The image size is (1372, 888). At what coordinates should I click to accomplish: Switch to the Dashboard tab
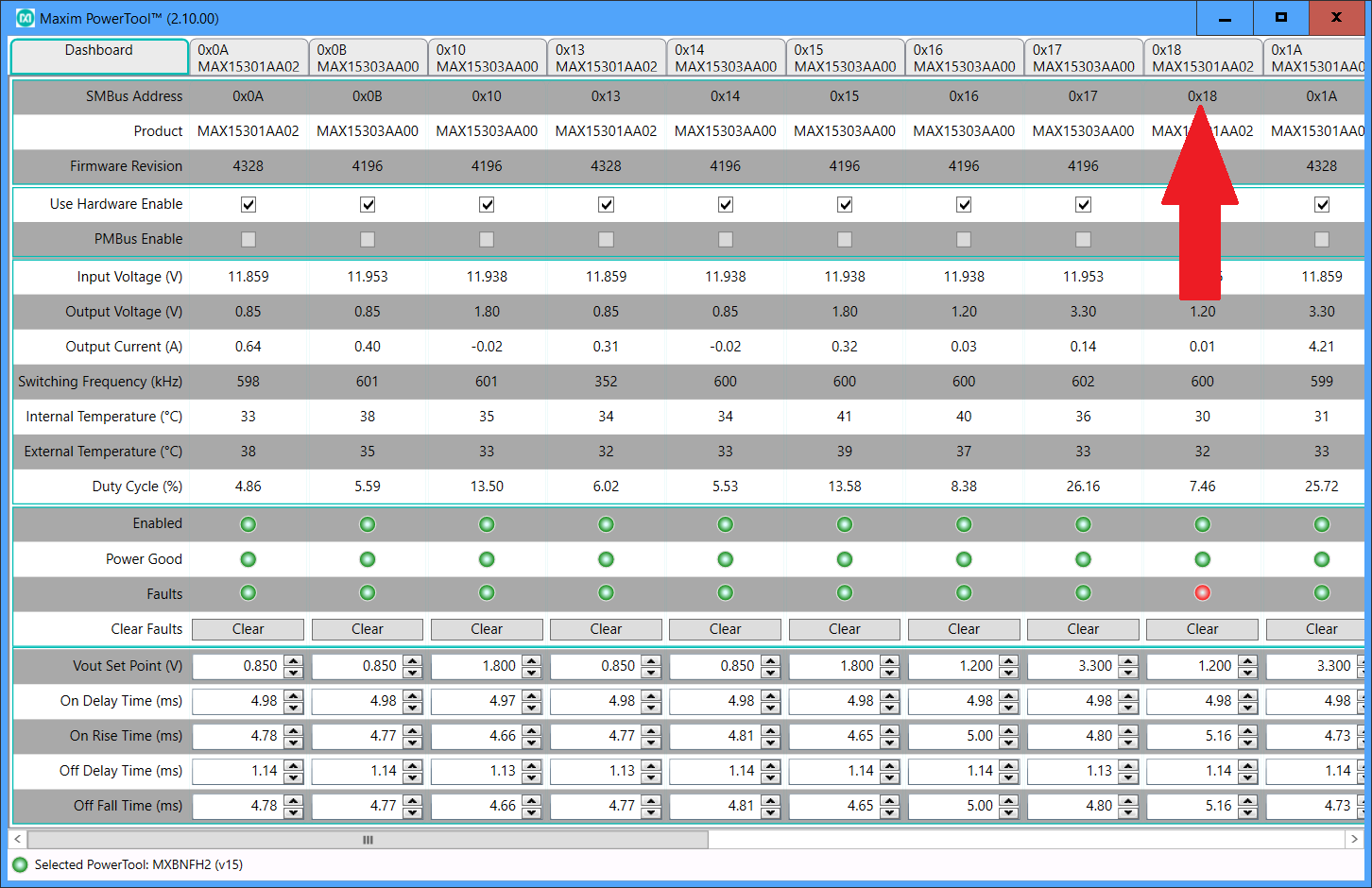pos(99,57)
